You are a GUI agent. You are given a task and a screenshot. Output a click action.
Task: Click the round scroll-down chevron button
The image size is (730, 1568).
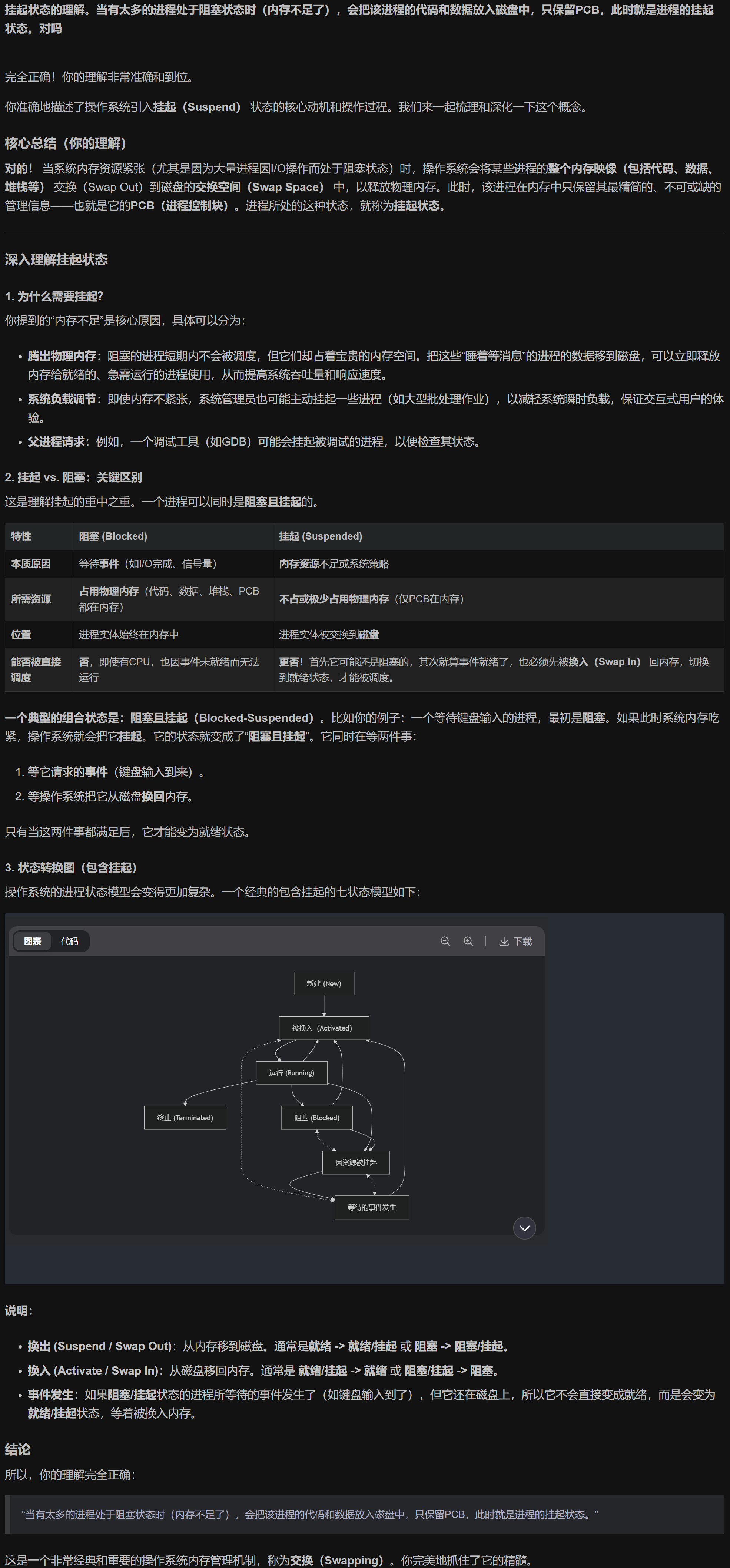(x=524, y=1228)
